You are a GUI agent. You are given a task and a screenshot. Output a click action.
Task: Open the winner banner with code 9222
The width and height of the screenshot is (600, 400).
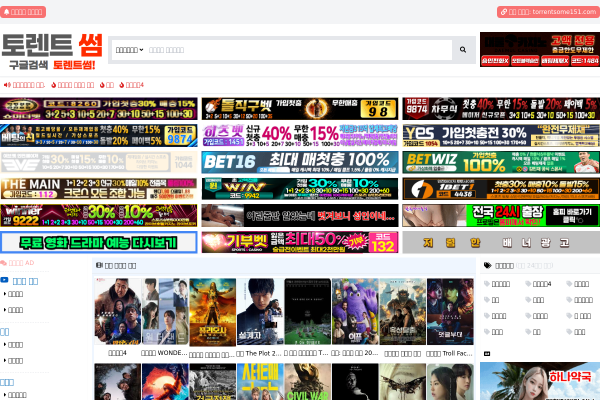pos(99,216)
